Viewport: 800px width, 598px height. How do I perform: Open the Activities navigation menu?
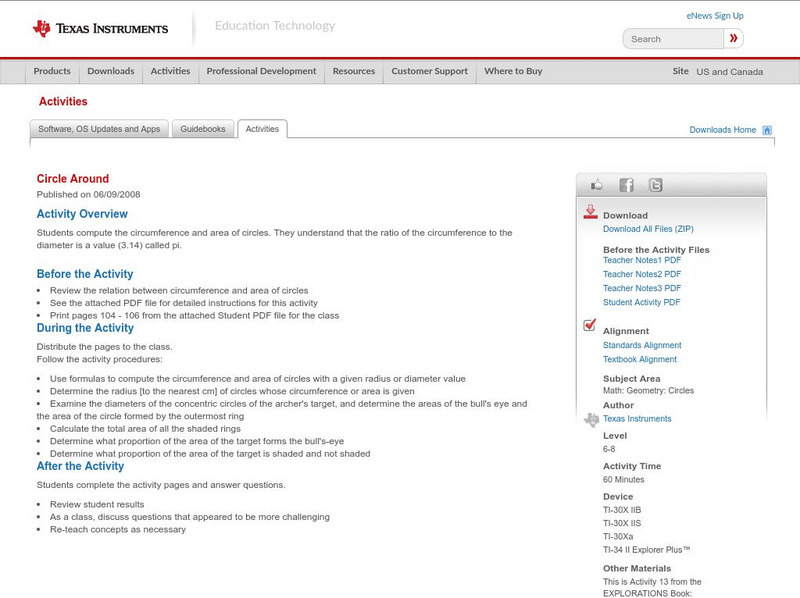[170, 71]
